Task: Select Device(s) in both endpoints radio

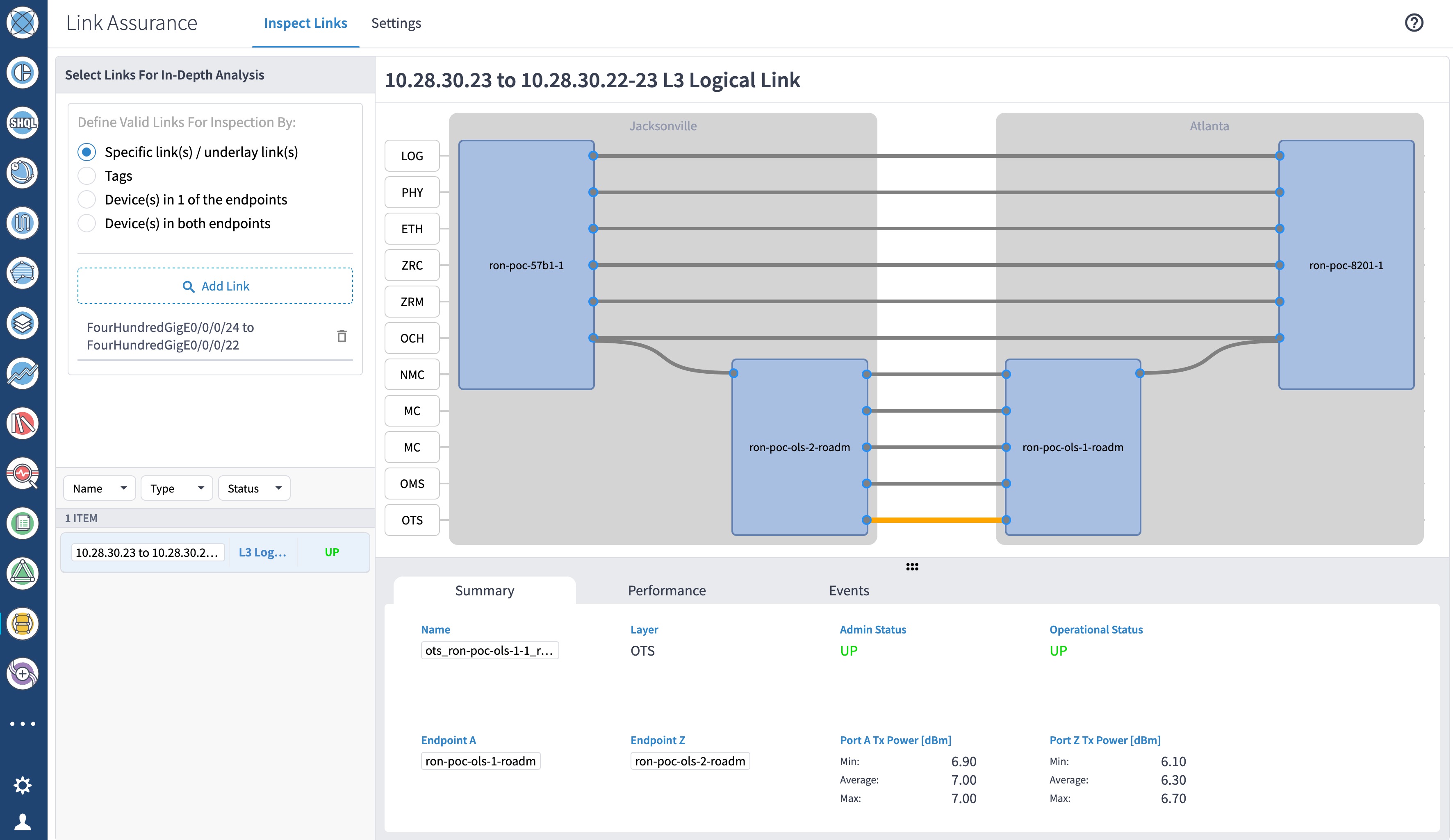Action: coord(87,224)
